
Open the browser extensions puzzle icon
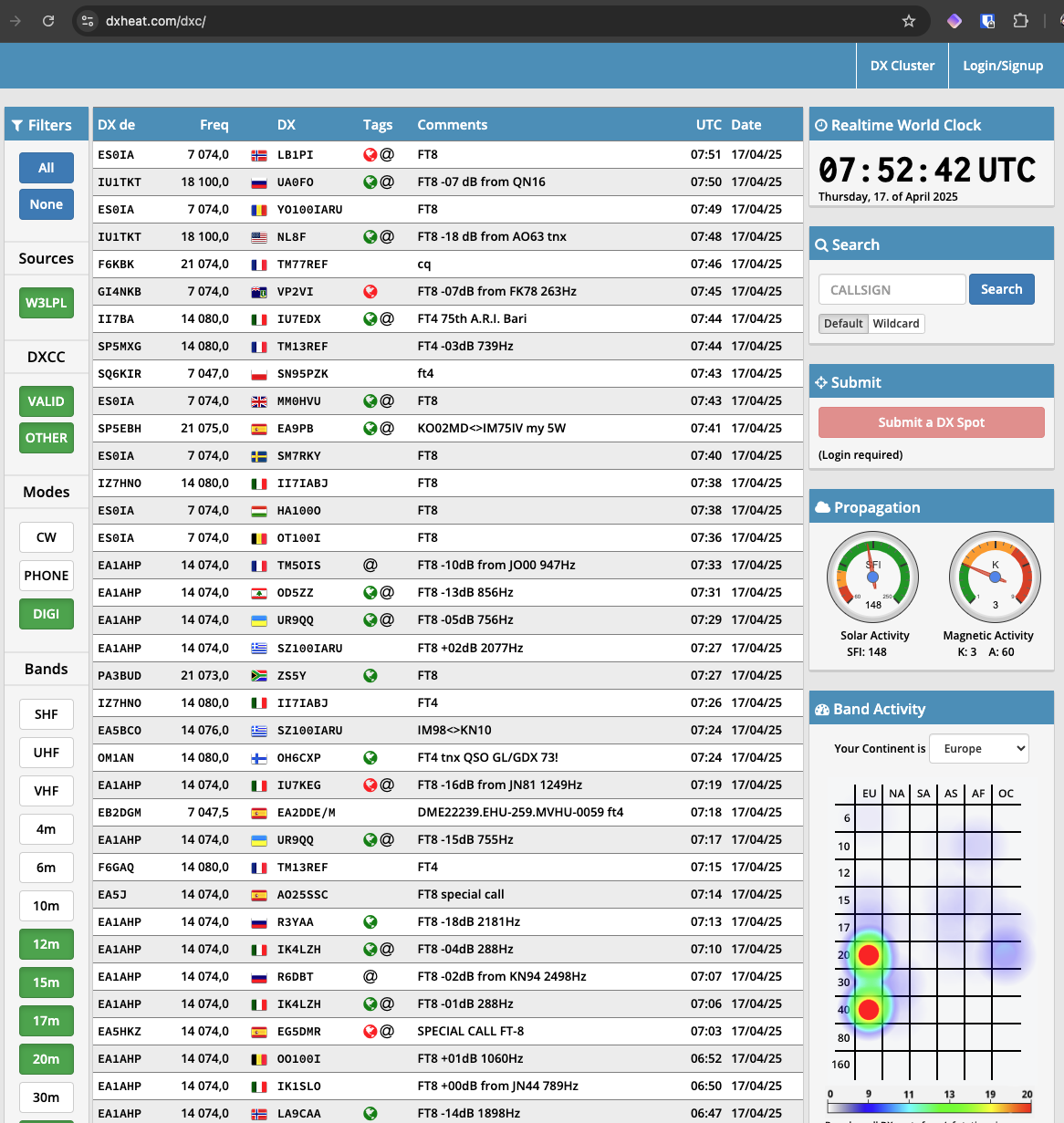click(x=1021, y=21)
